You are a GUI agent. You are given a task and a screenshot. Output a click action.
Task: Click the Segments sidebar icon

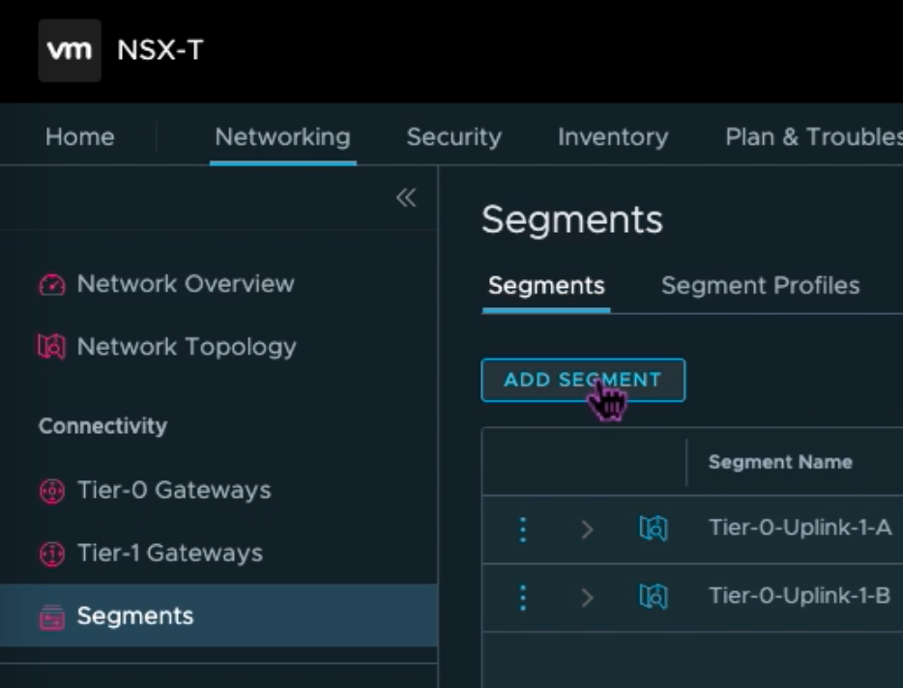52,616
